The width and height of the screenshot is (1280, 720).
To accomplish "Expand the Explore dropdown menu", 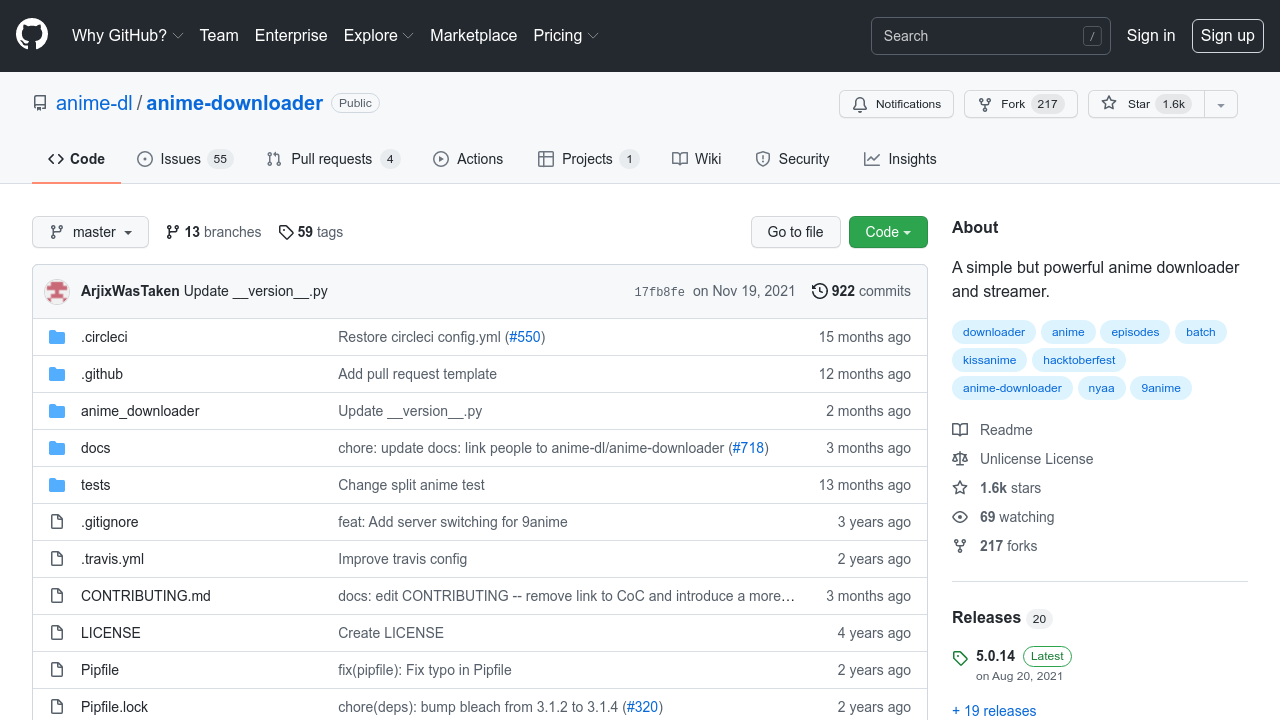I will [x=378, y=35].
